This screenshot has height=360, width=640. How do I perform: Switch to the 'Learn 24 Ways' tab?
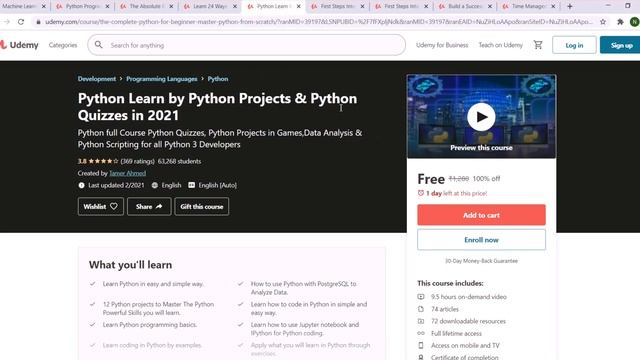pos(210,7)
